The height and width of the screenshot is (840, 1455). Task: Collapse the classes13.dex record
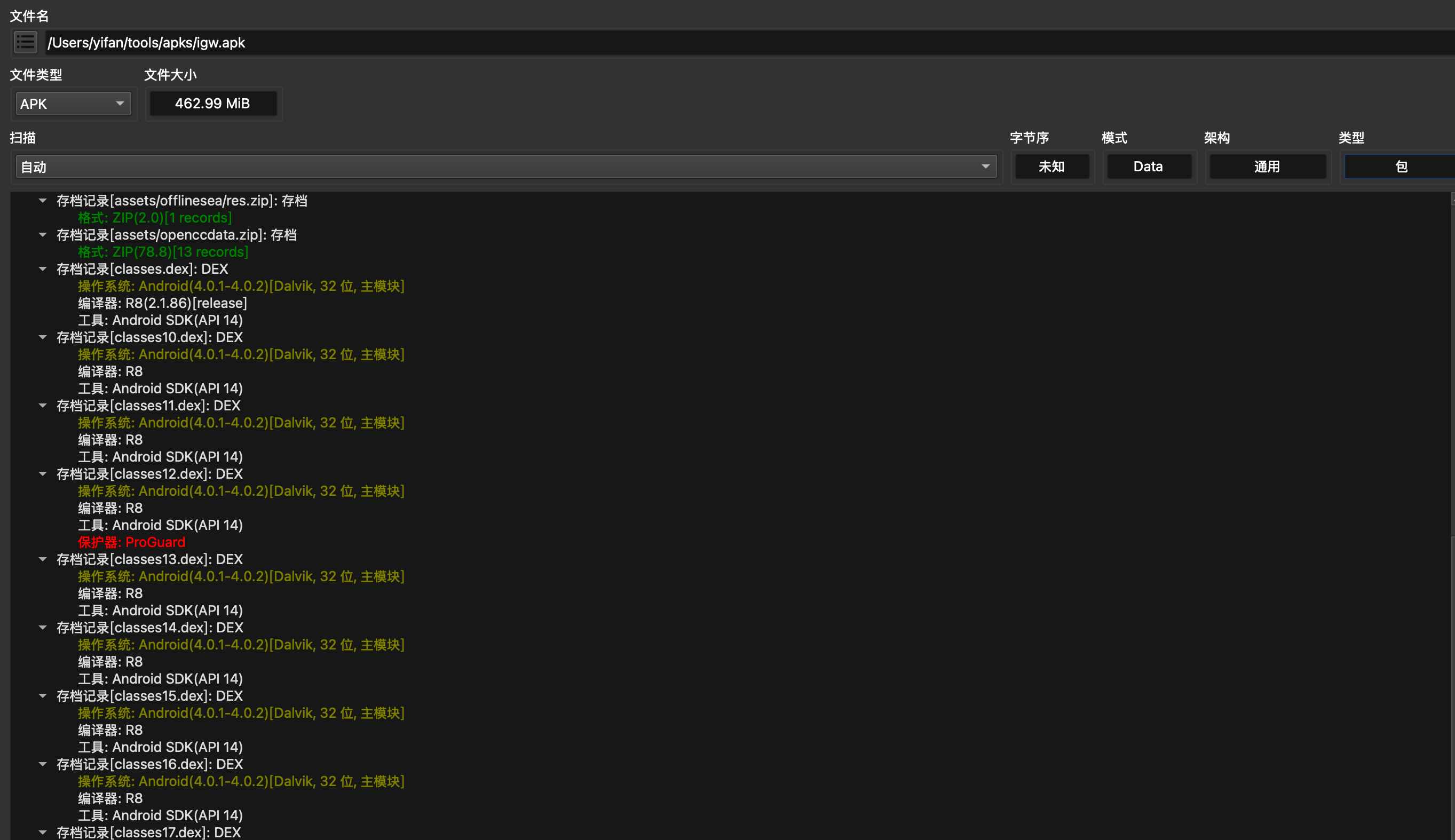(42, 559)
